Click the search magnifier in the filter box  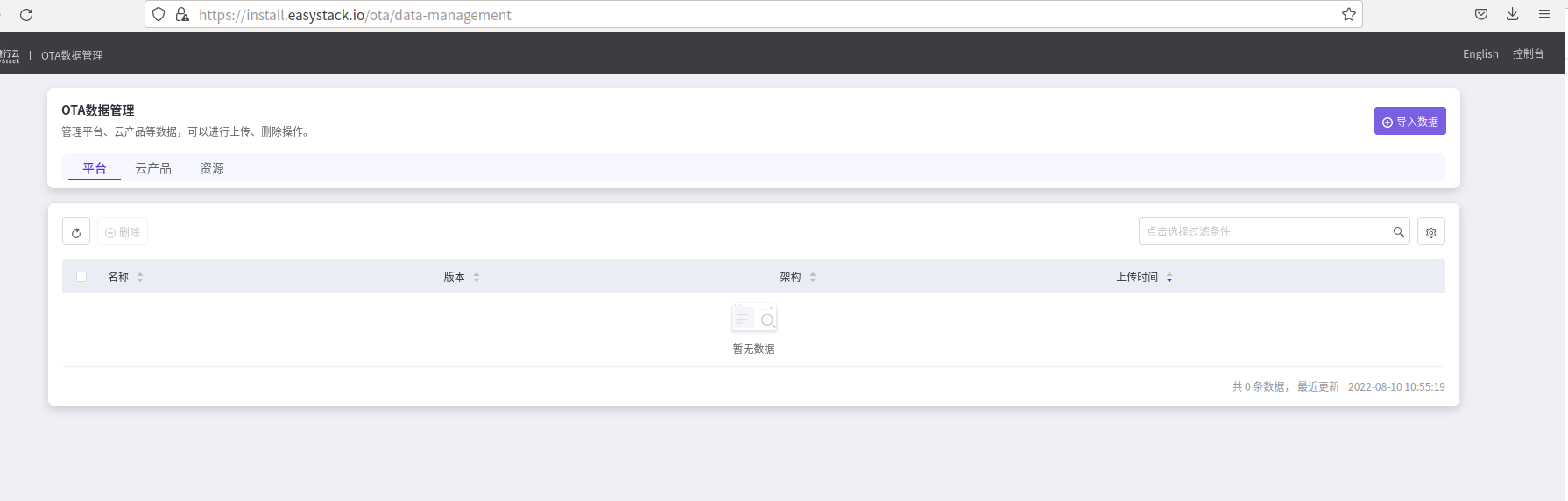1399,232
